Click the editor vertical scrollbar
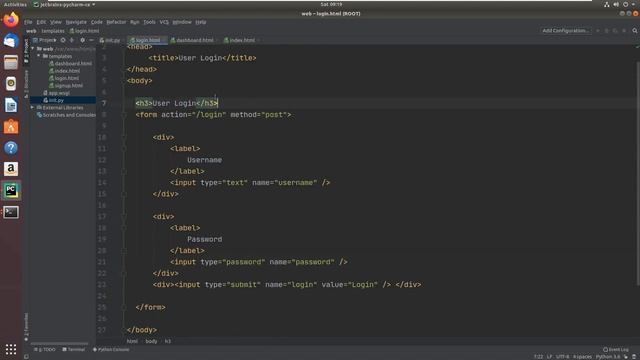This screenshot has height=360, width=640. click(638, 173)
